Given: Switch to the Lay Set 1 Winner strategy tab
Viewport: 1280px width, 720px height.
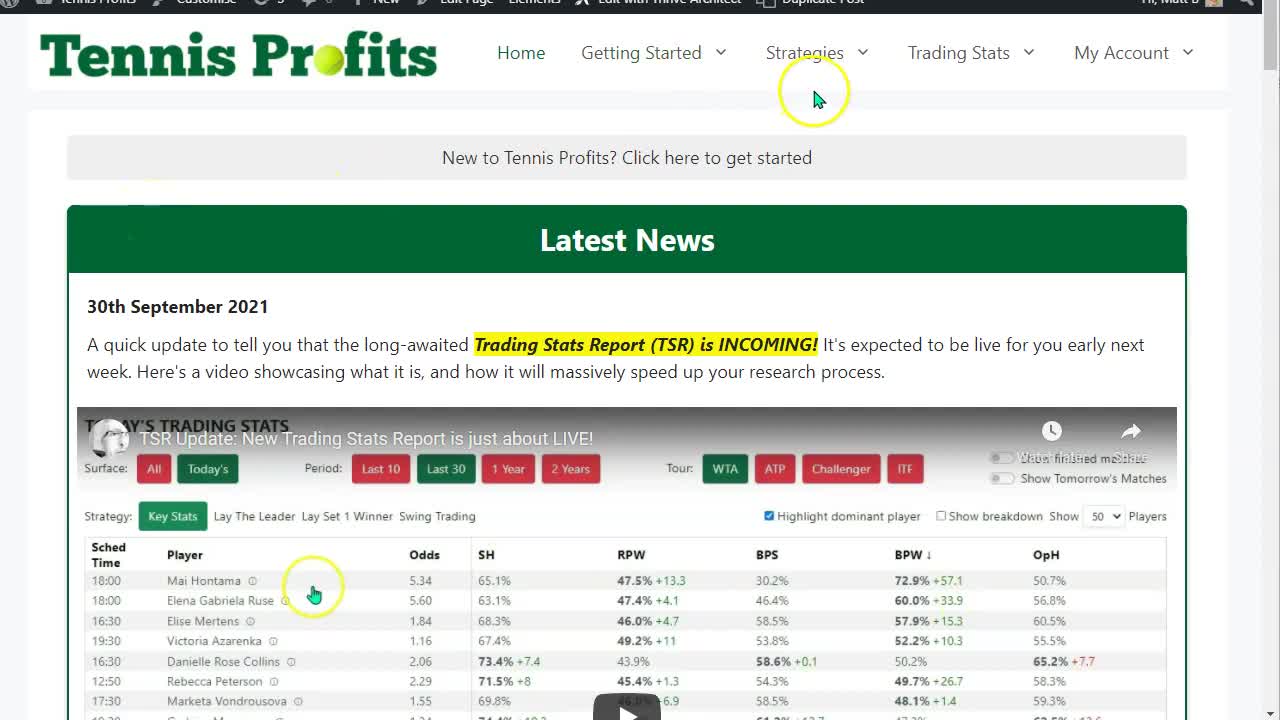Looking at the screenshot, I should point(347,517).
